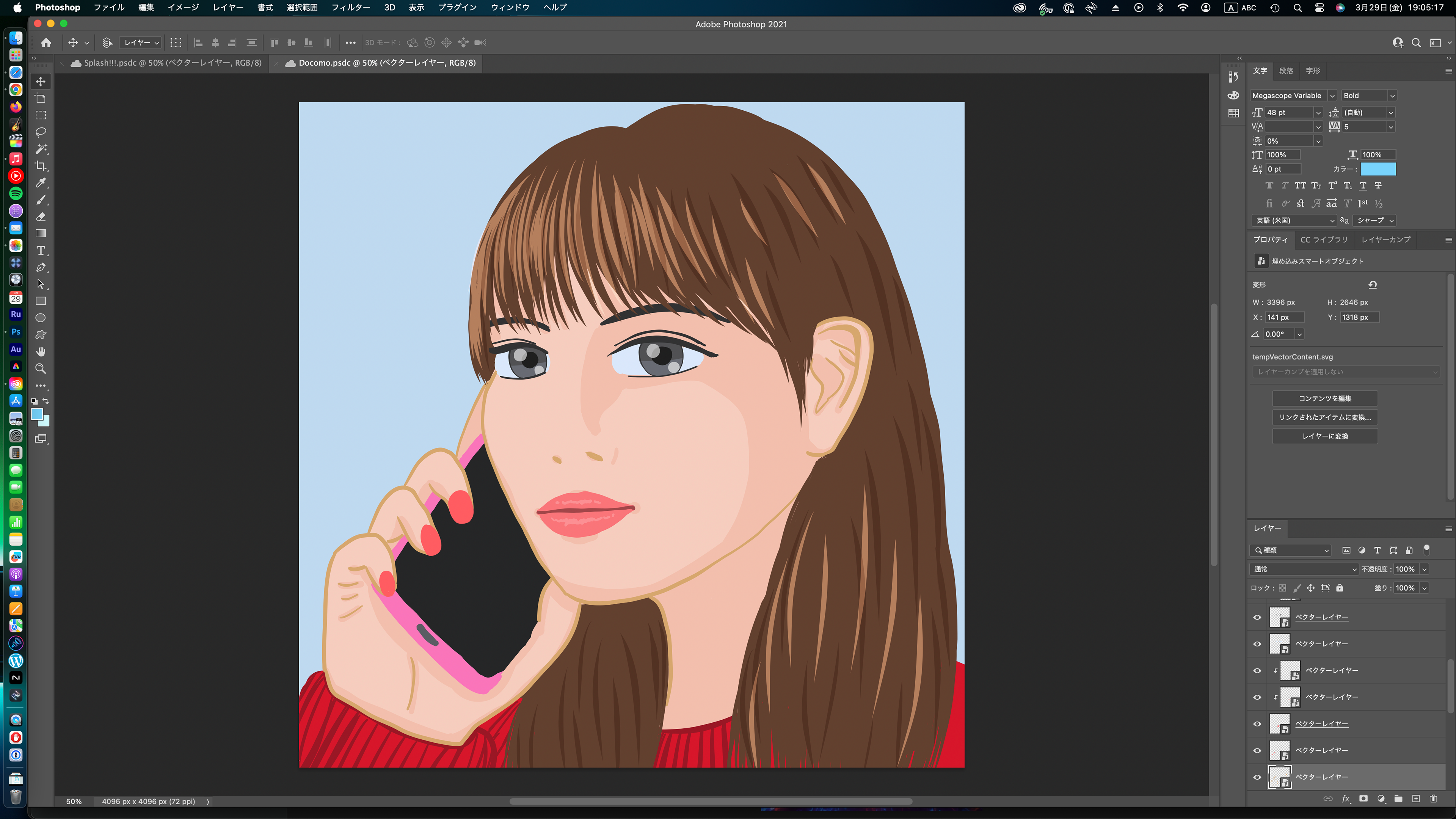Open the 48 pt font size dropdown
This screenshot has width=1456, height=819.
(x=1318, y=113)
